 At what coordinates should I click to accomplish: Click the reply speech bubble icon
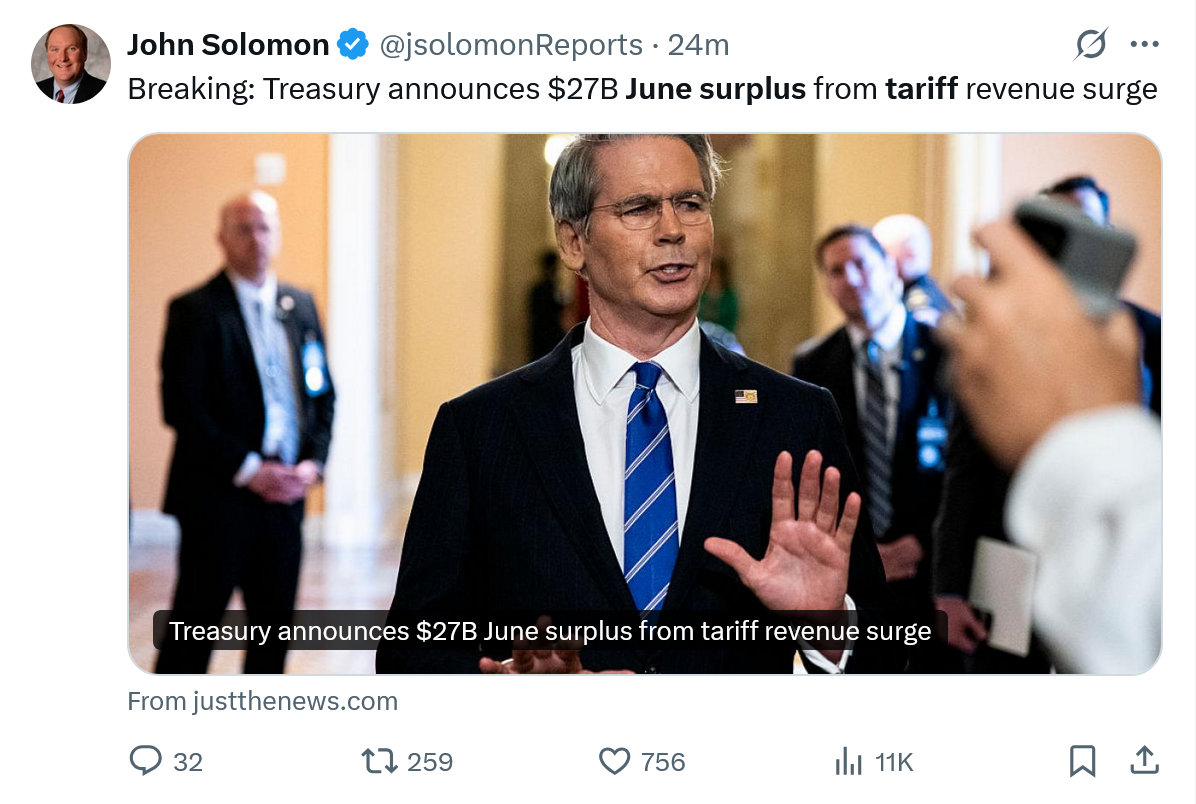pyautogui.click(x=146, y=761)
